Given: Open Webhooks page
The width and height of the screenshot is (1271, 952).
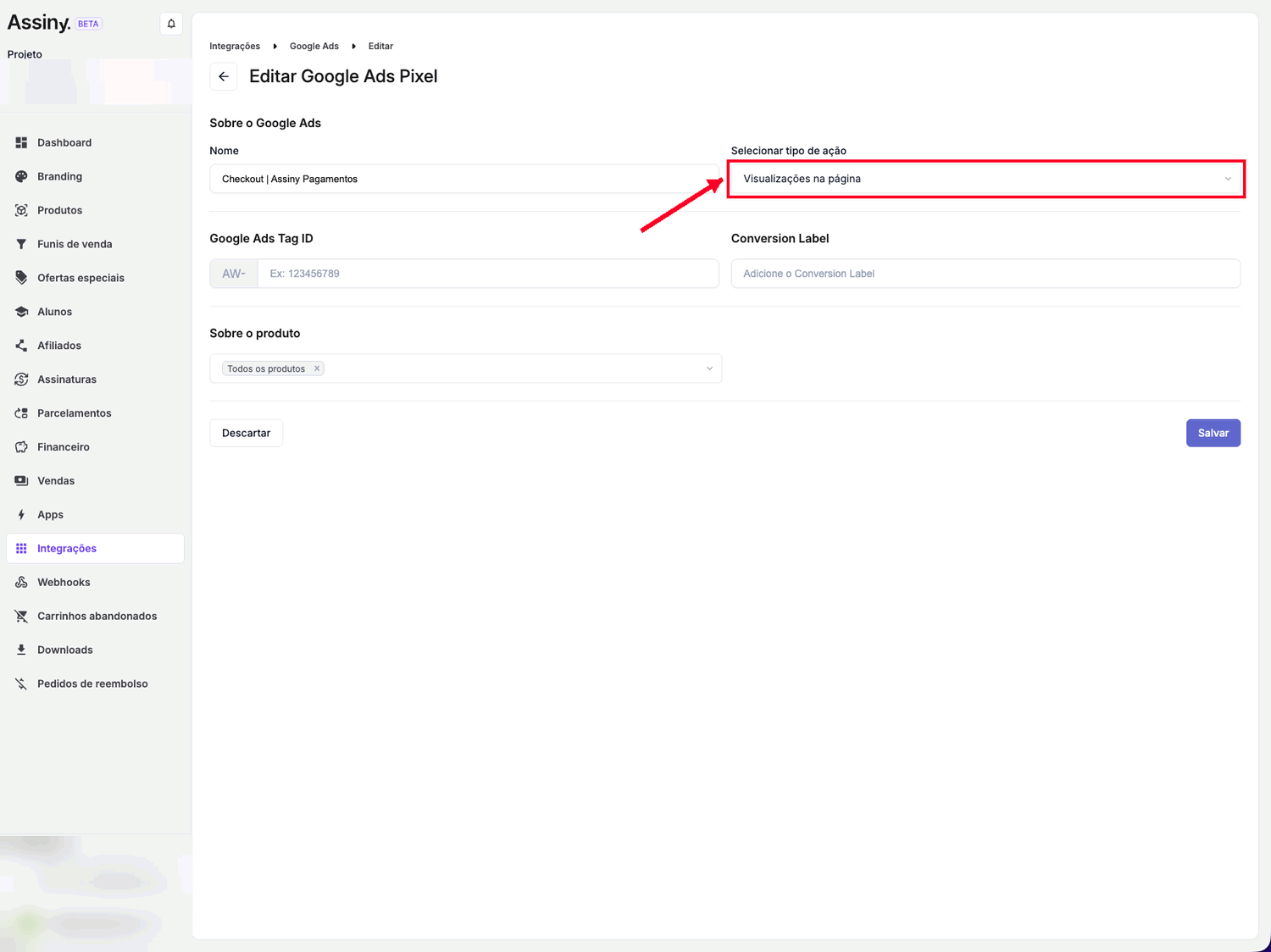Looking at the screenshot, I should click(x=95, y=583).
